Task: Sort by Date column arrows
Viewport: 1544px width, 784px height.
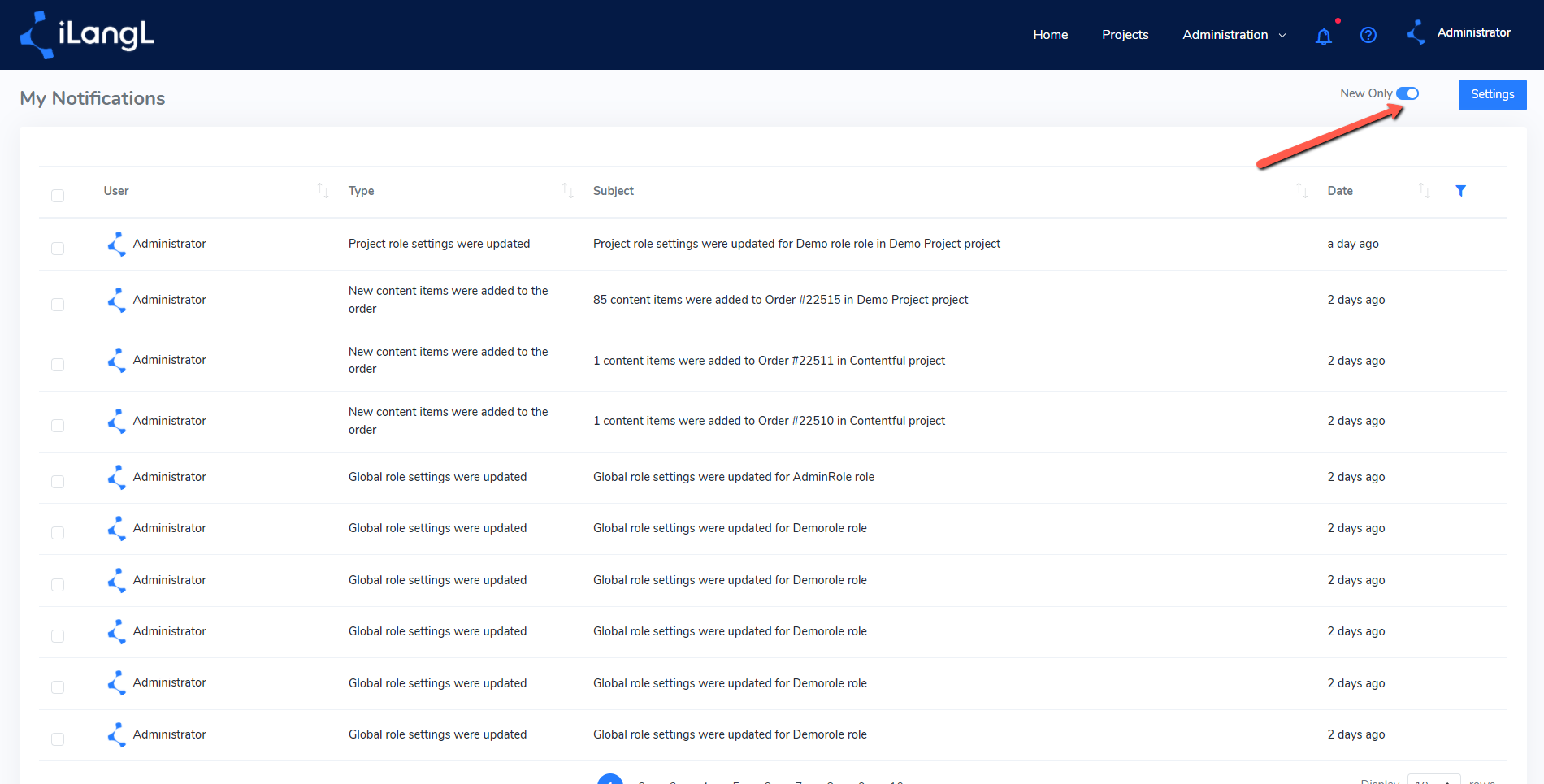Action: pos(1424,191)
